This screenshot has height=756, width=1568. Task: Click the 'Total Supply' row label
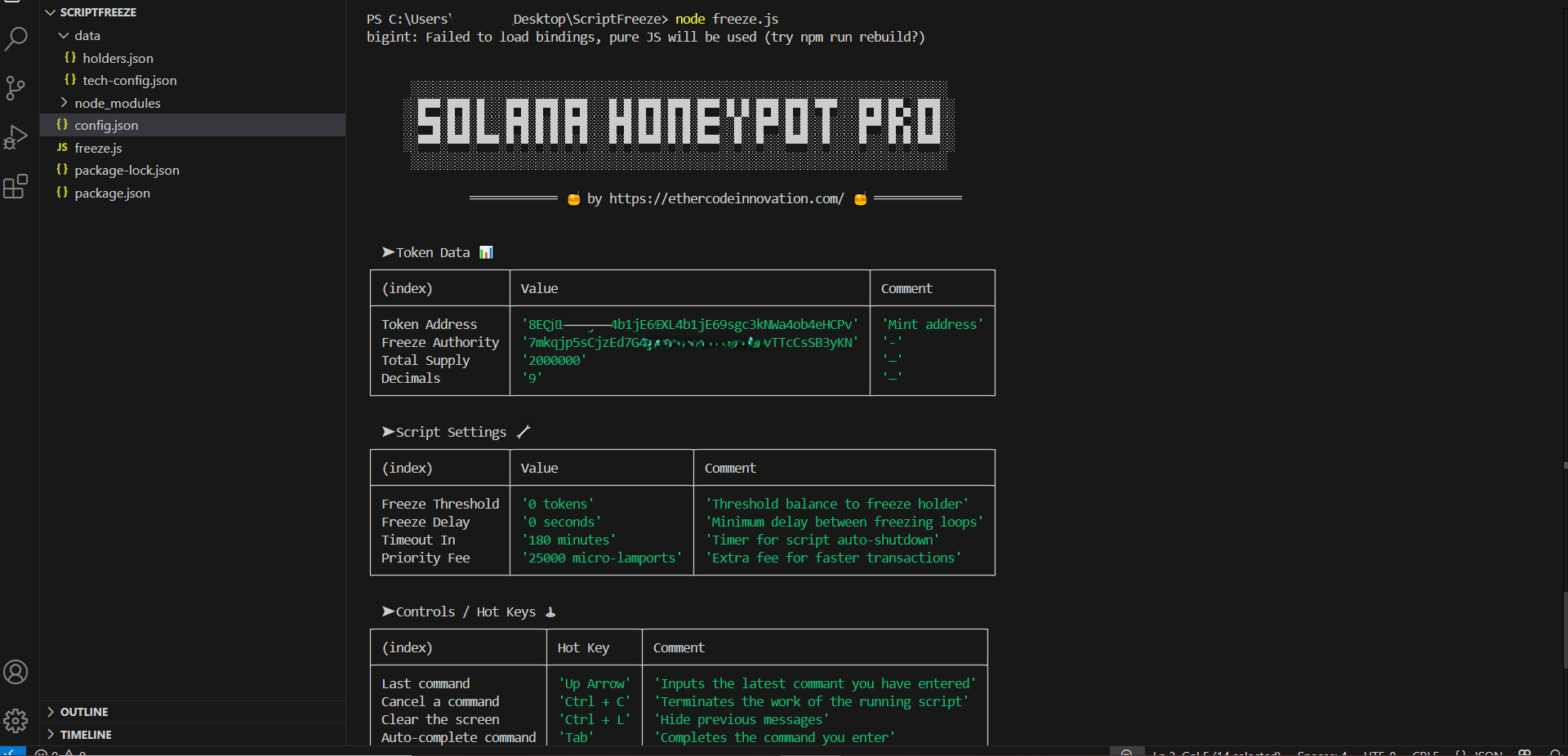pos(425,360)
